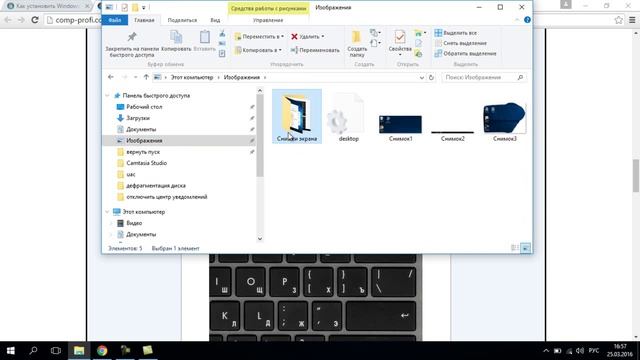Switch to the Вид tab
Image resolution: width=640 pixels, height=360 pixels.
215,20
